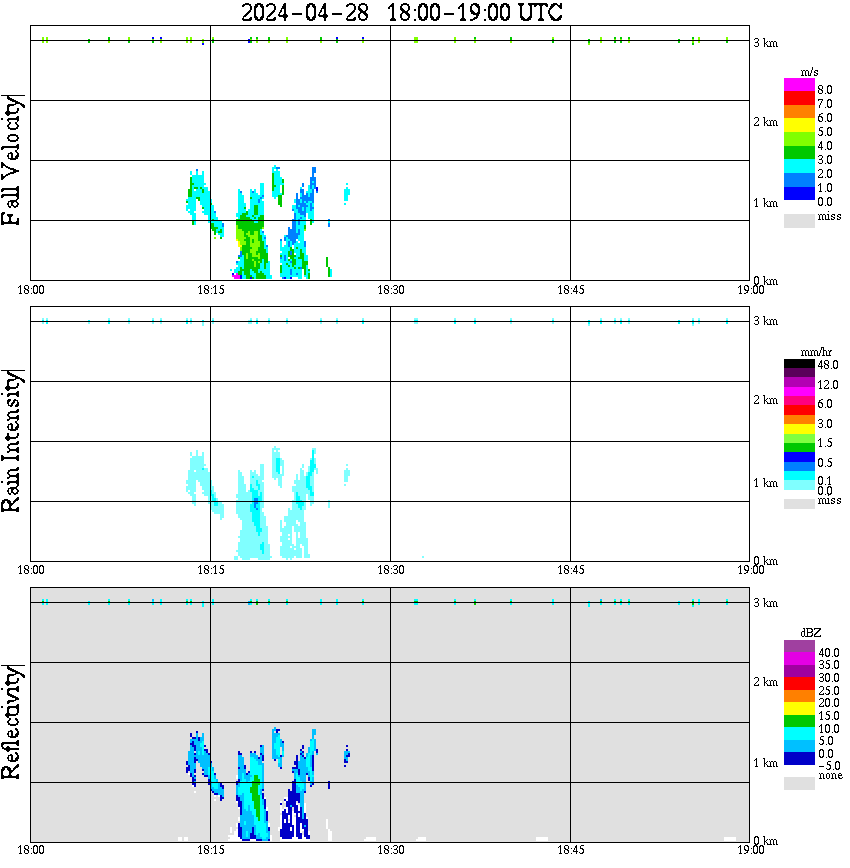Click the yellow swatch in the m/s legend

tap(799, 125)
